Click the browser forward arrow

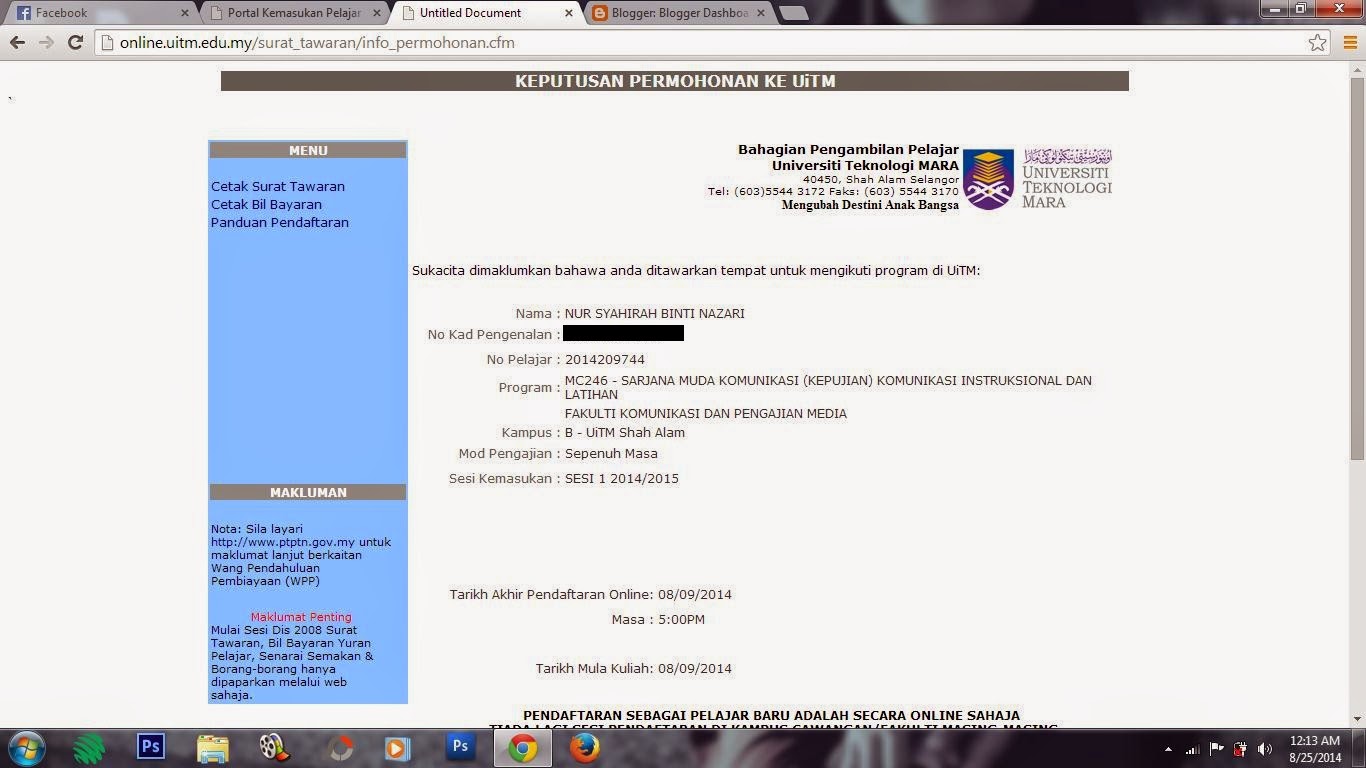[46, 43]
